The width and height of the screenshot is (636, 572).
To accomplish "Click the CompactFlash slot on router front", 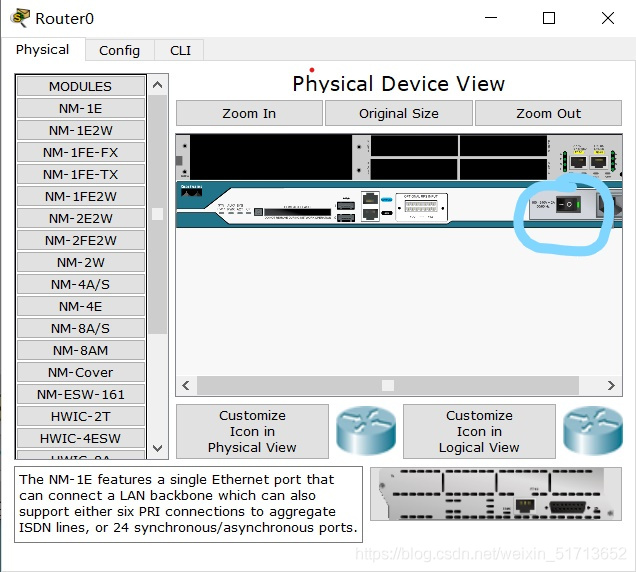I will 297,212.
